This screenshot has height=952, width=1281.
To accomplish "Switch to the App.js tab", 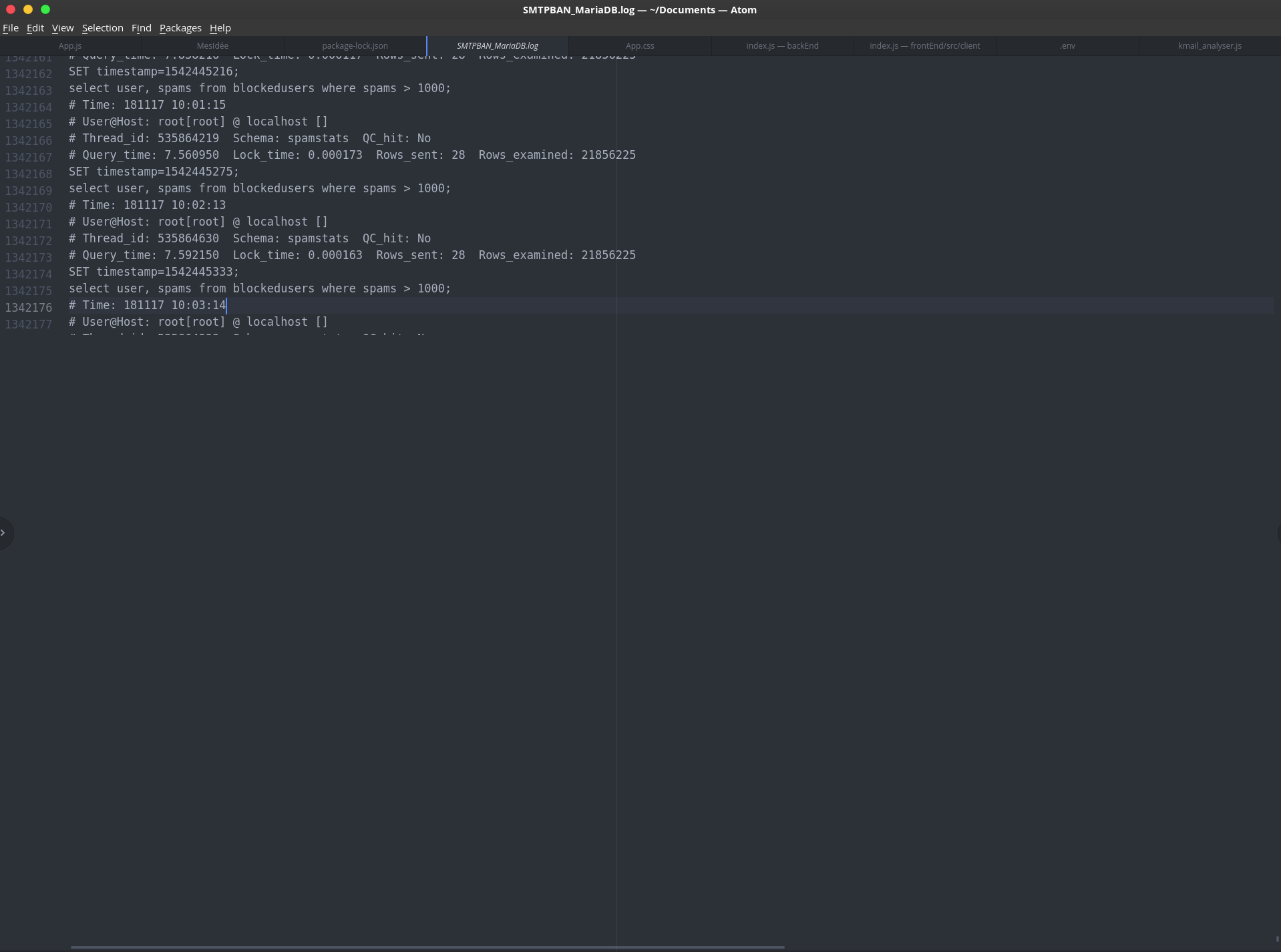I will tap(70, 45).
